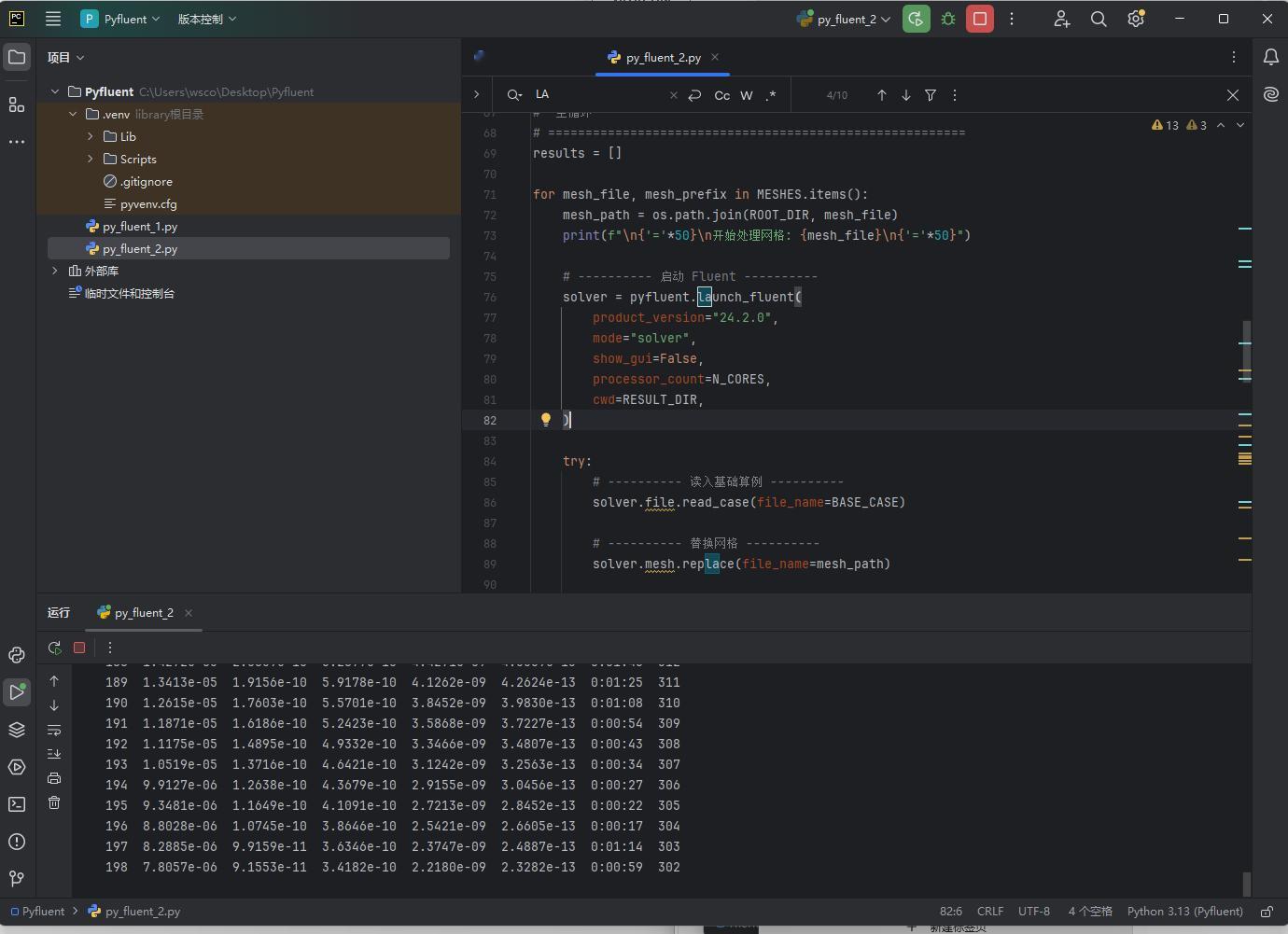Toggle whole Words search option

pyautogui.click(x=747, y=95)
